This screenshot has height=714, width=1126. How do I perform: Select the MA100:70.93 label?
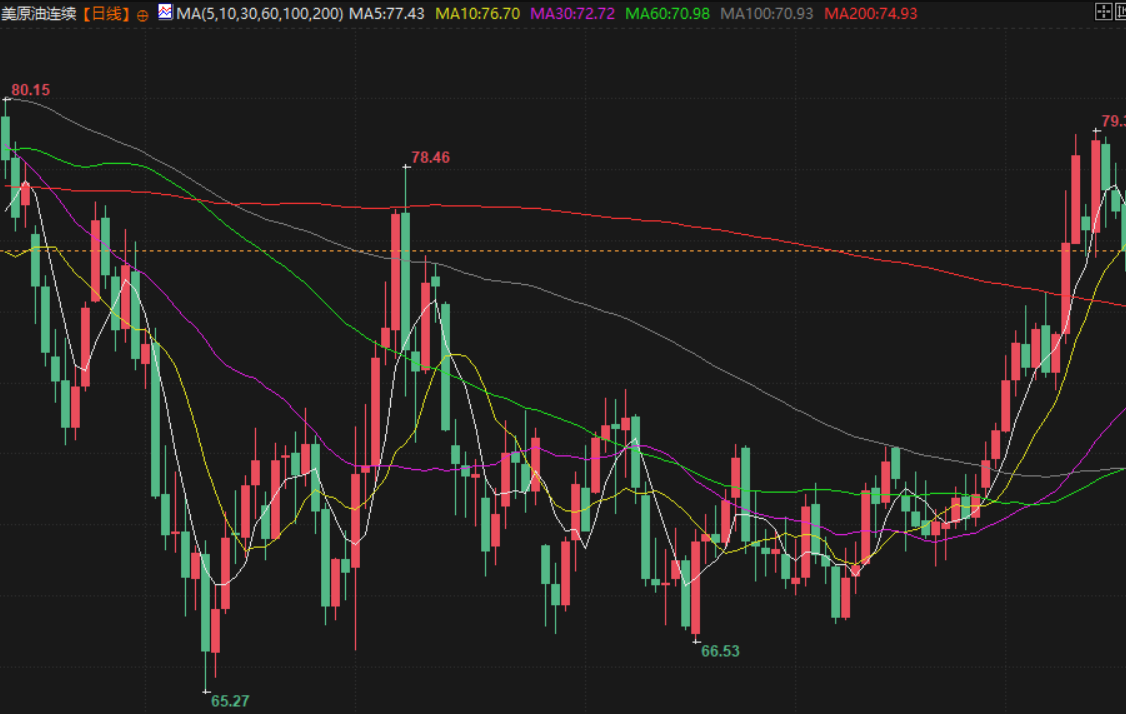pyautogui.click(x=766, y=13)
